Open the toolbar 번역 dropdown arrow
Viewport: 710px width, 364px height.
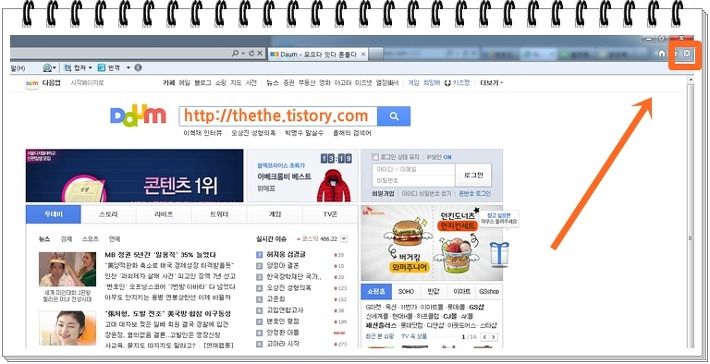click(x=128, y=68)
